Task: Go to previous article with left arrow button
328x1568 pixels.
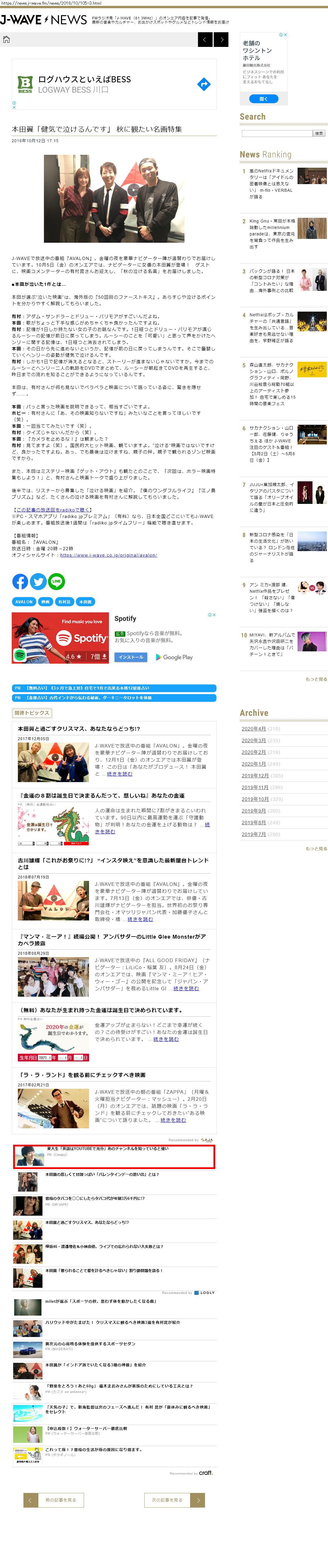Action: 205,40
